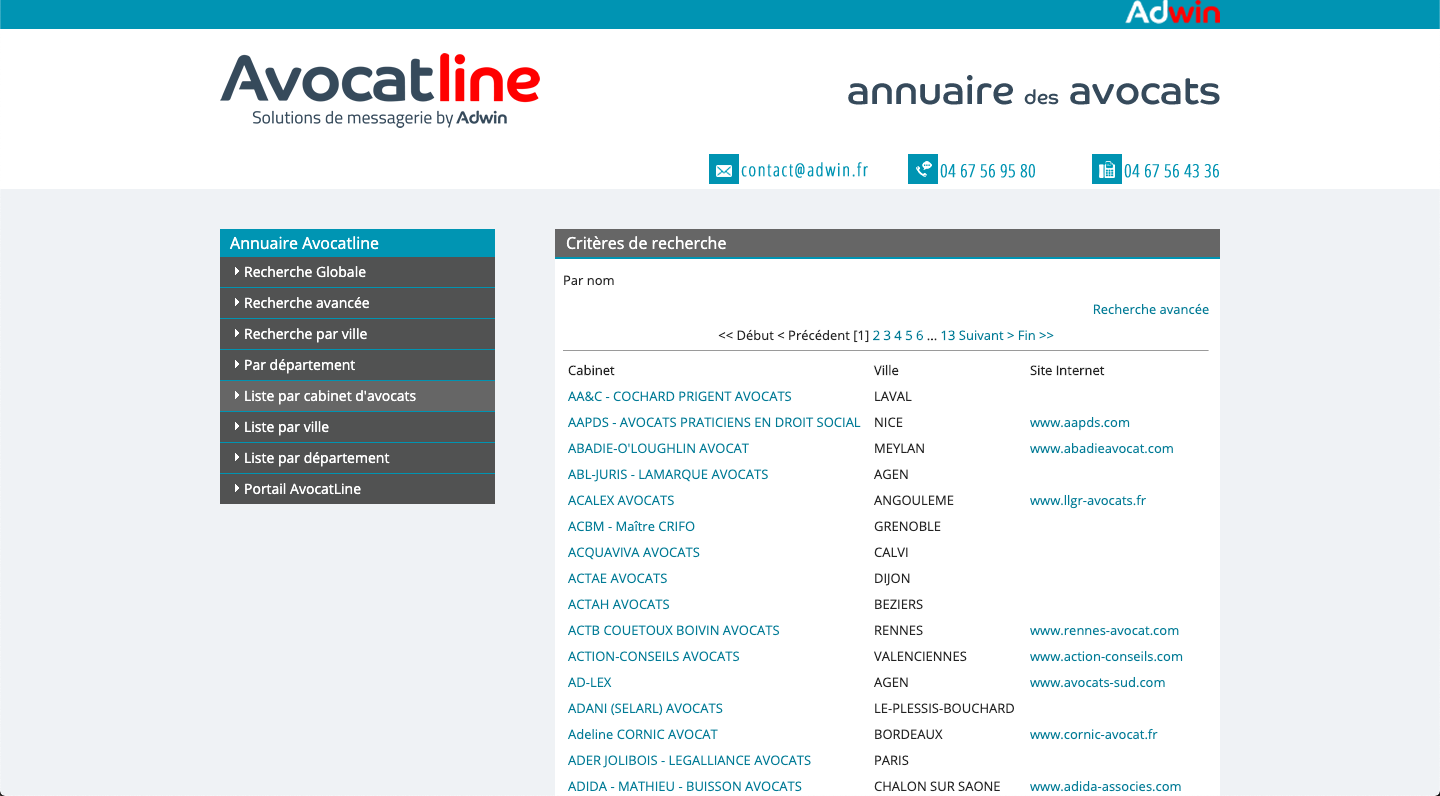Screen dimensions: 1440x796
Task: Open the Par département menu entry
Action: tap(357, 365)
